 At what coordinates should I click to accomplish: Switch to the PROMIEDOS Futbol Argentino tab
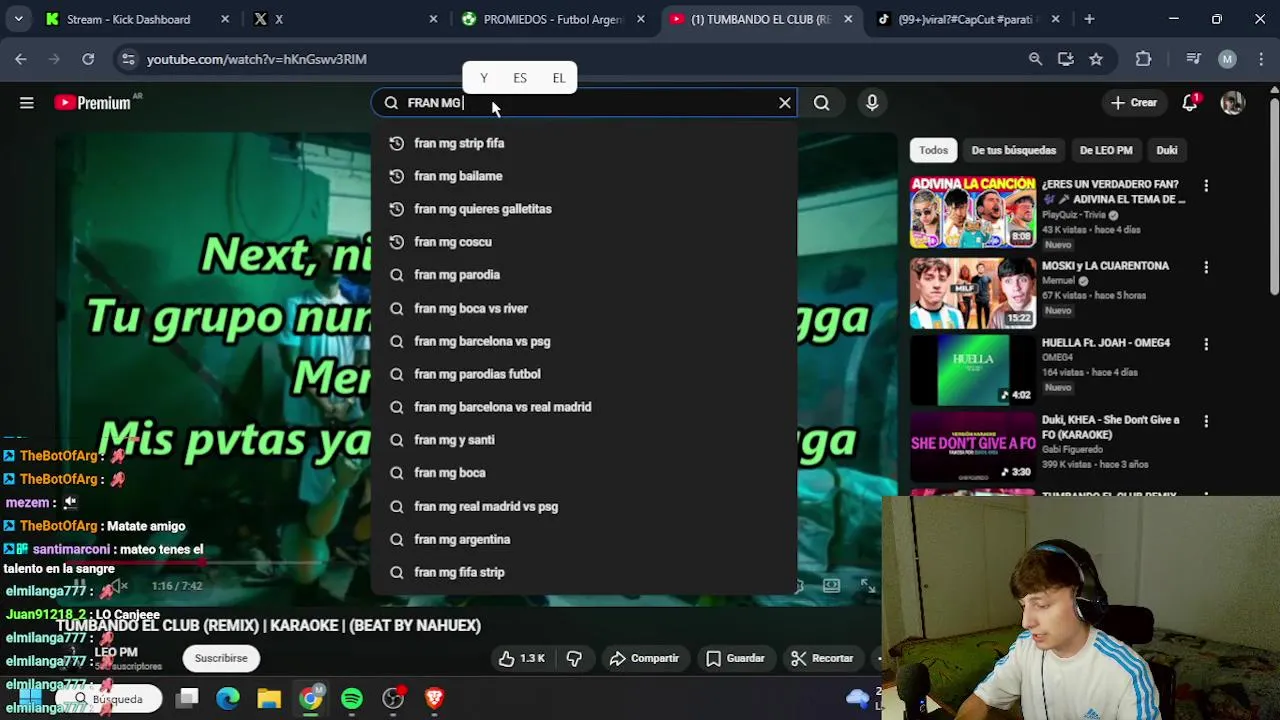553,19
